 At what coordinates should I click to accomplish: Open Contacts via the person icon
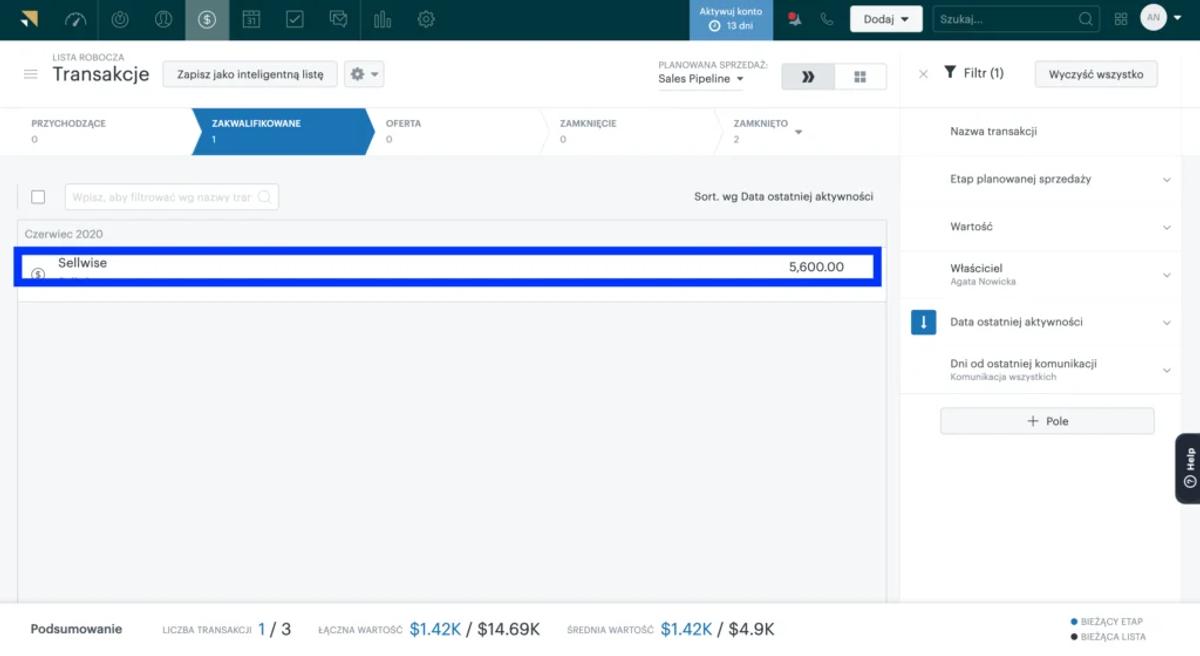(x=163, y=19)
